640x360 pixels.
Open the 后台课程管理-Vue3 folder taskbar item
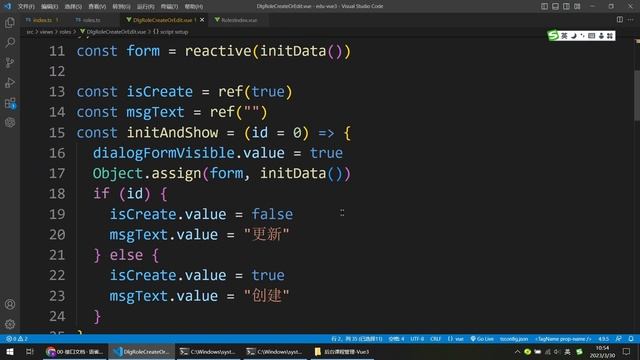pos(342,351)
